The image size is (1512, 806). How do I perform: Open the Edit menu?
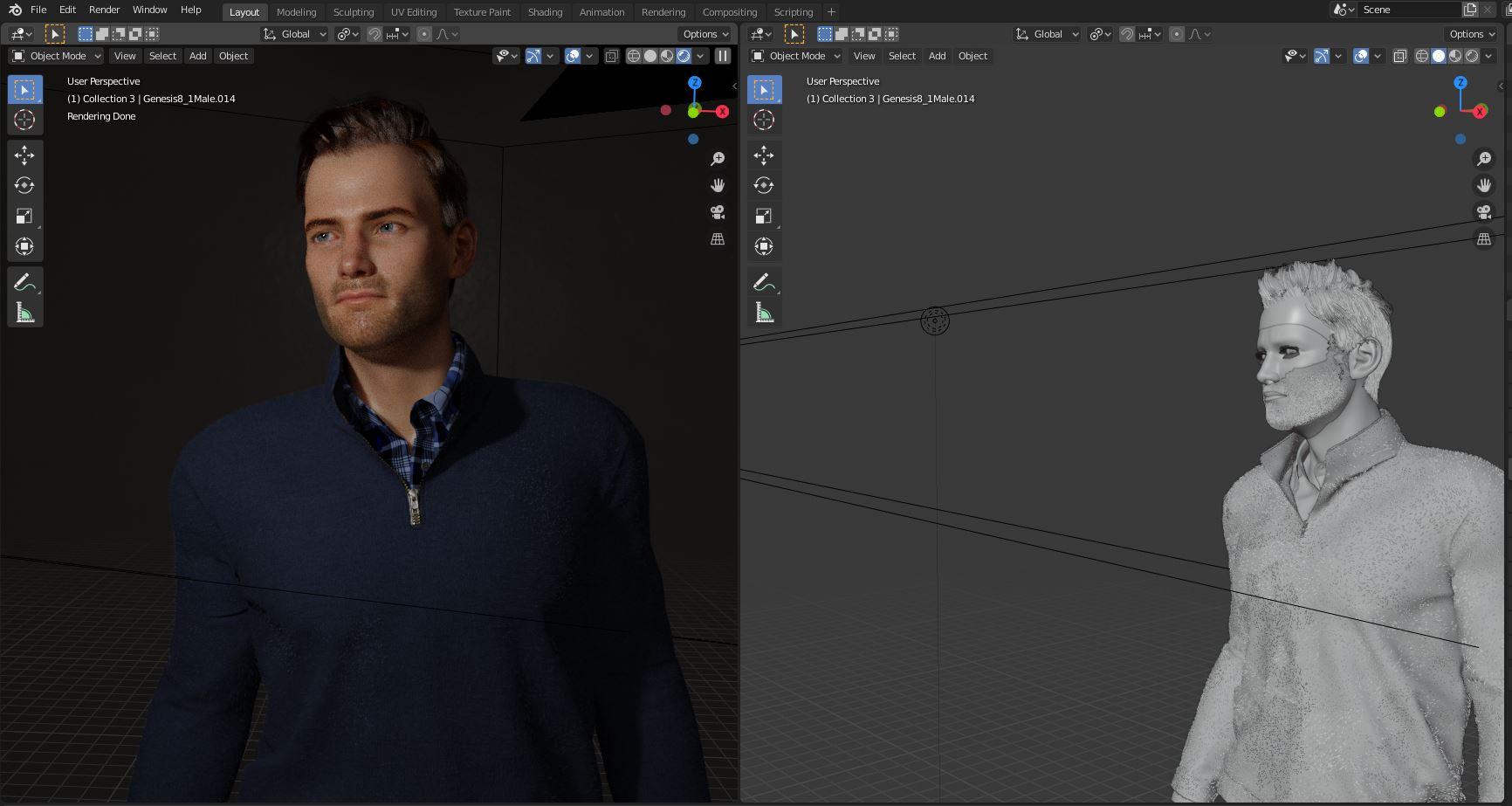[67, 10]
